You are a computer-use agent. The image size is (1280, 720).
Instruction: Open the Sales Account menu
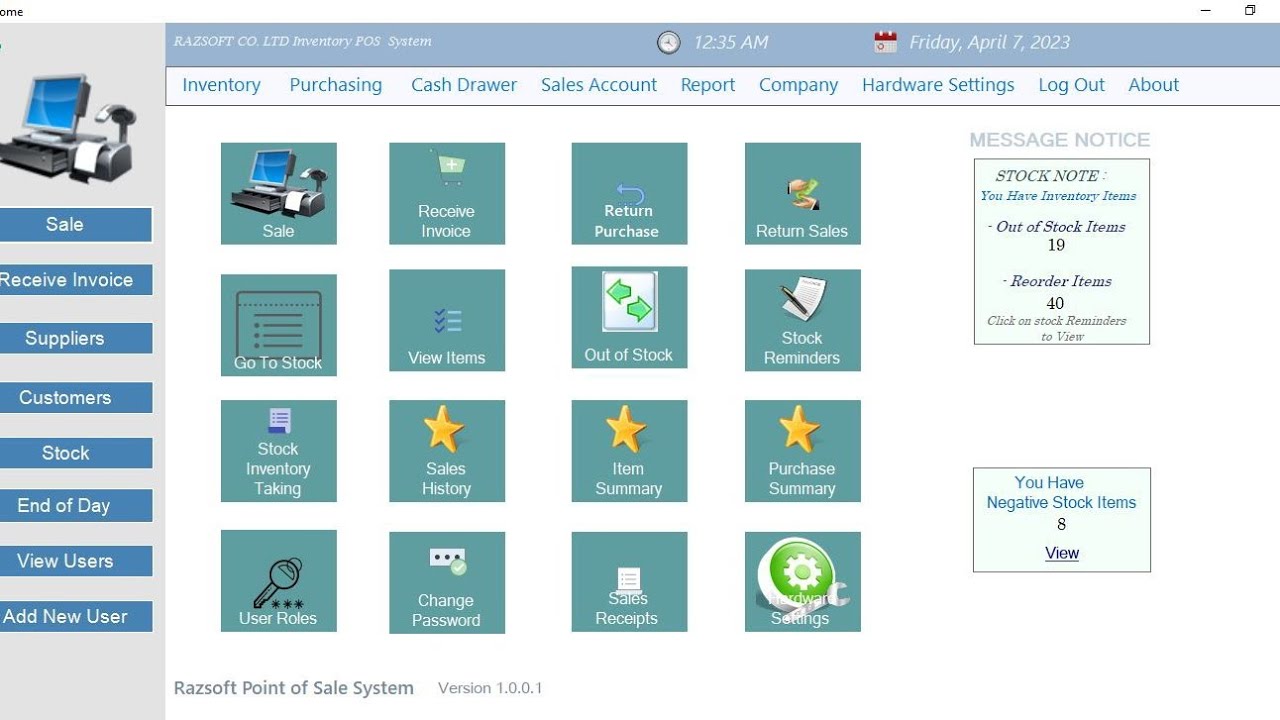click(599, 85)
